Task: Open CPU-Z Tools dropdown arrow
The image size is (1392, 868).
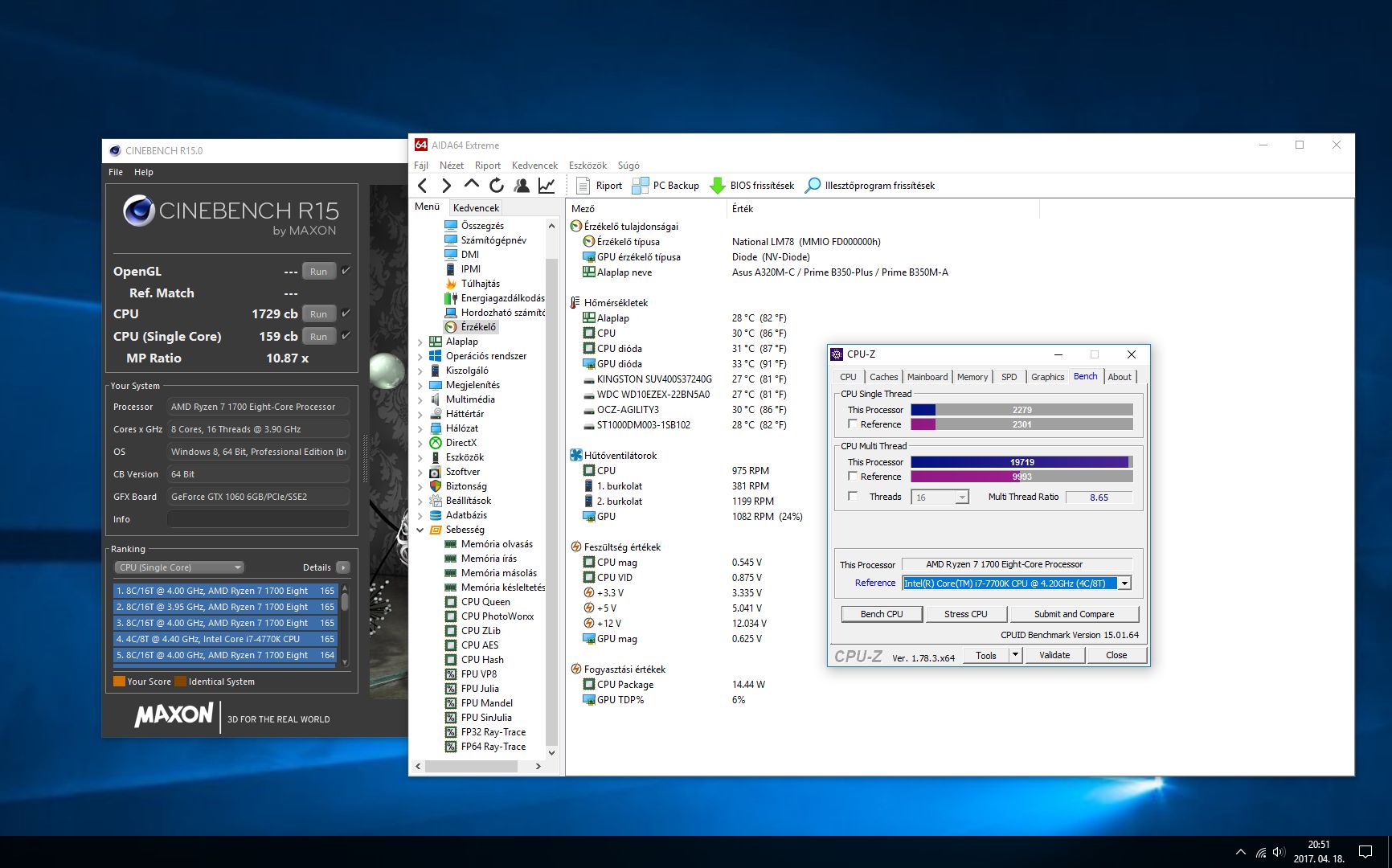Action: 1015,655
